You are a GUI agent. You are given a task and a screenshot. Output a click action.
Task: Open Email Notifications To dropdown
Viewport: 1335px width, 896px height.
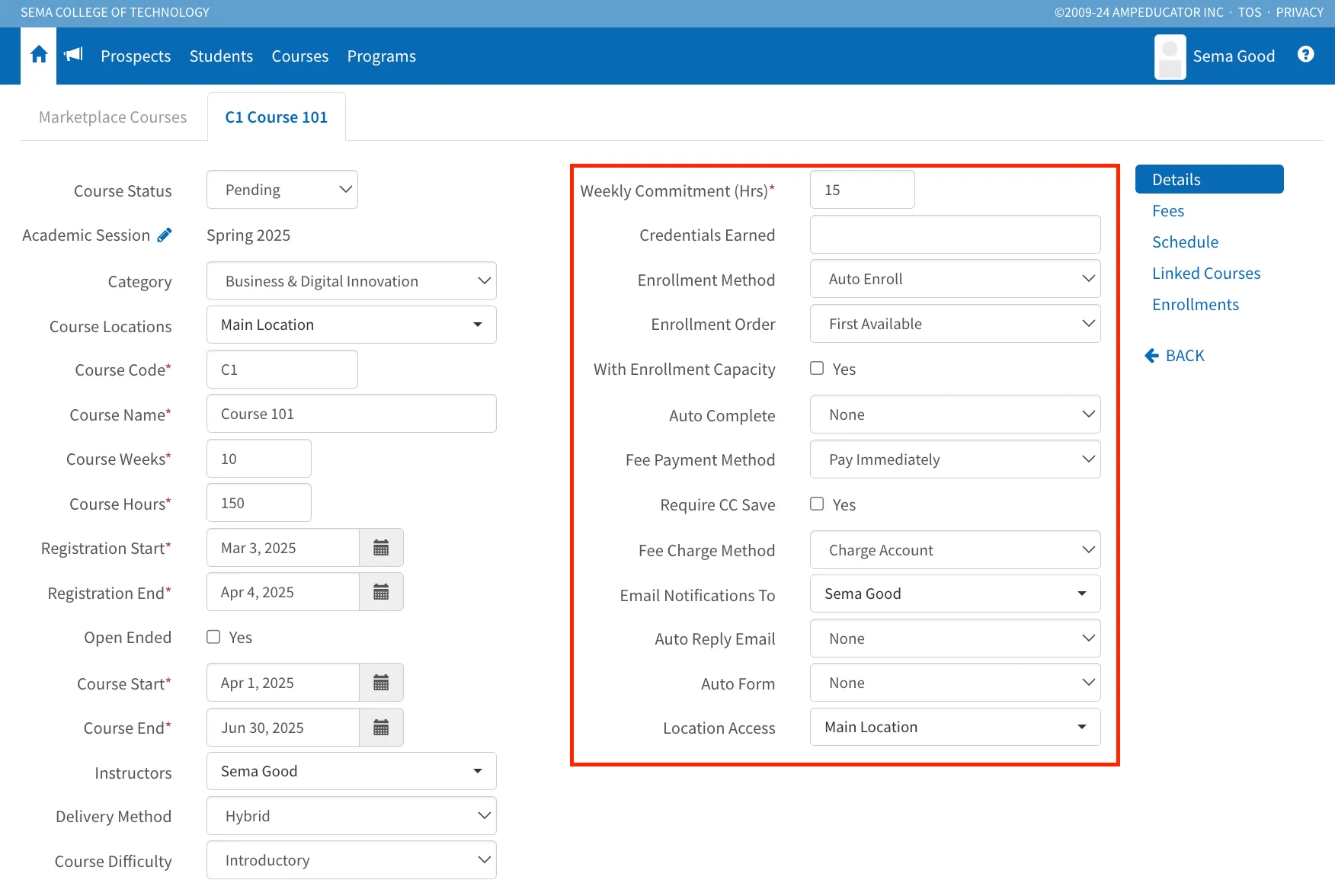[955, 594]
